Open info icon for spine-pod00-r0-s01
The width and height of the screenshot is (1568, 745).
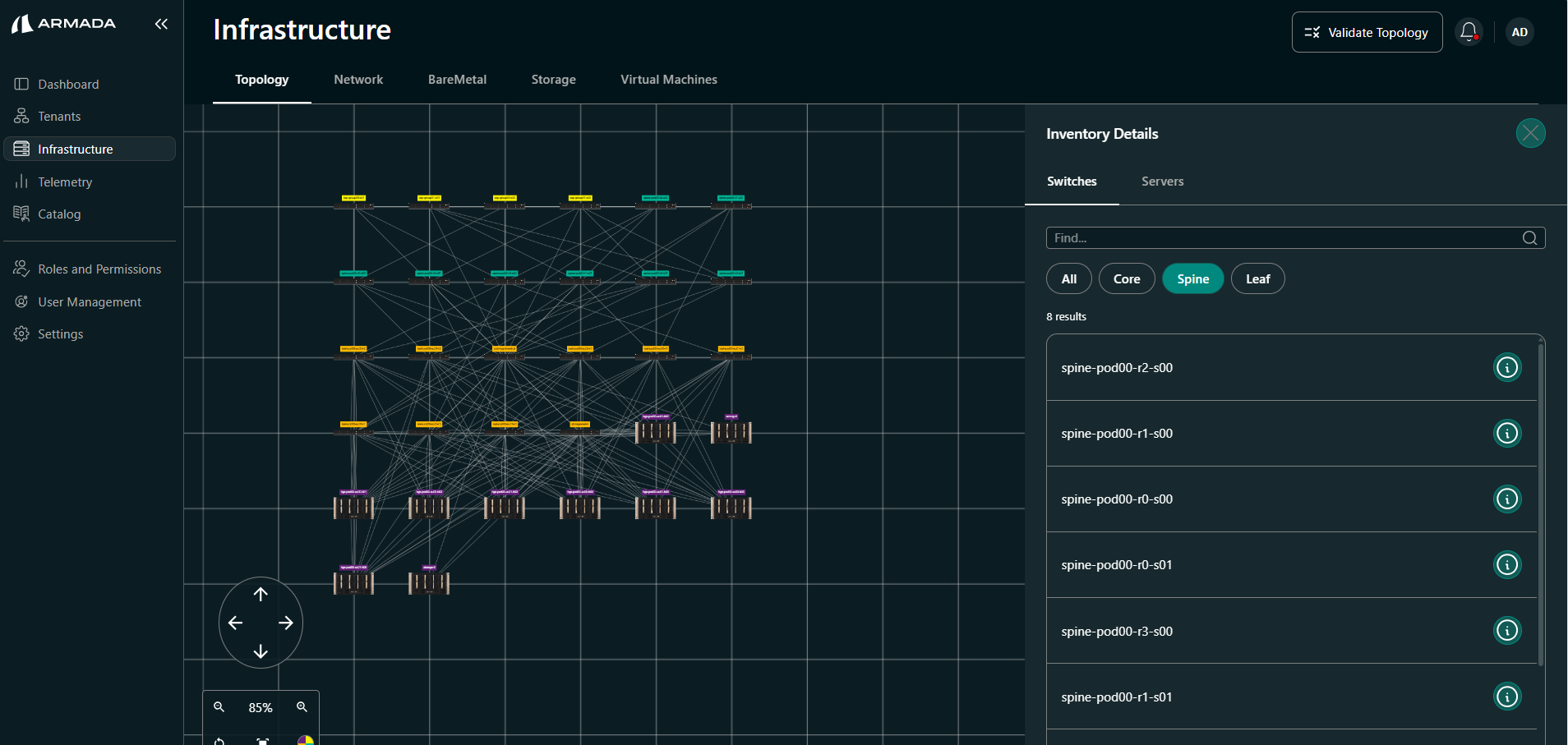click(x=1506, y=564)
